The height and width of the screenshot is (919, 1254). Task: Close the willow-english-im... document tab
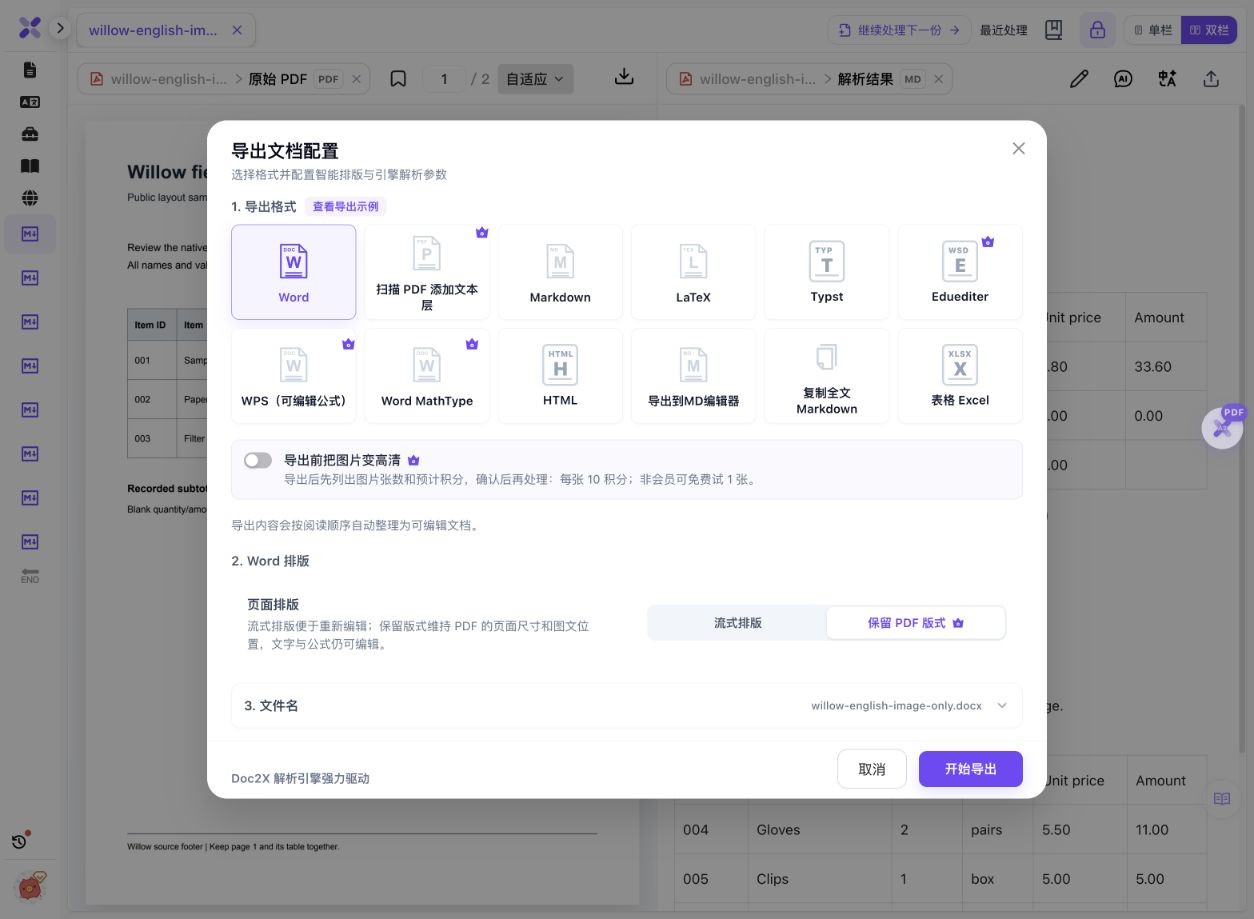click(x=237, y=30)
